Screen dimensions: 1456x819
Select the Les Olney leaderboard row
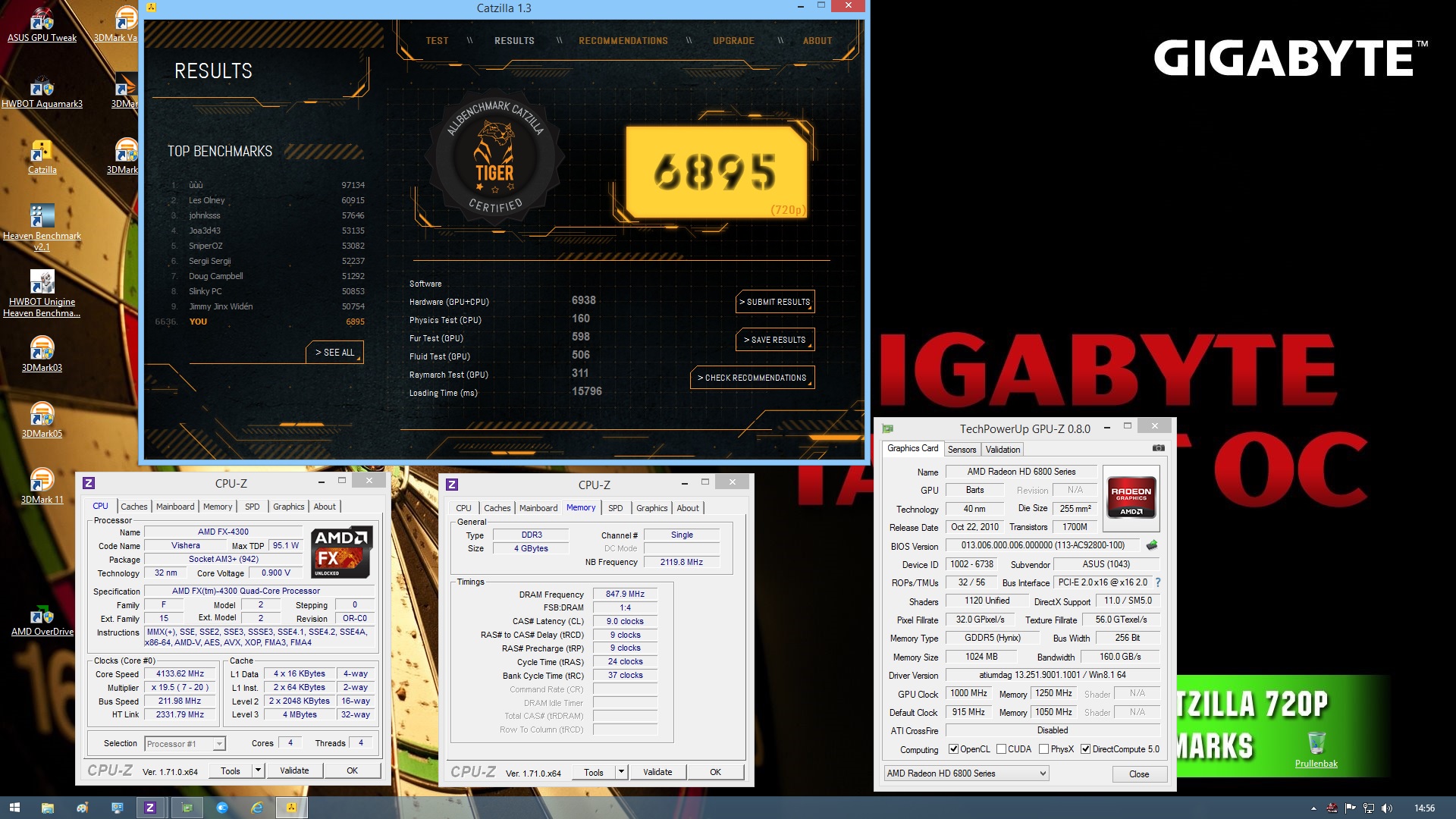click(x=267, y=200)
